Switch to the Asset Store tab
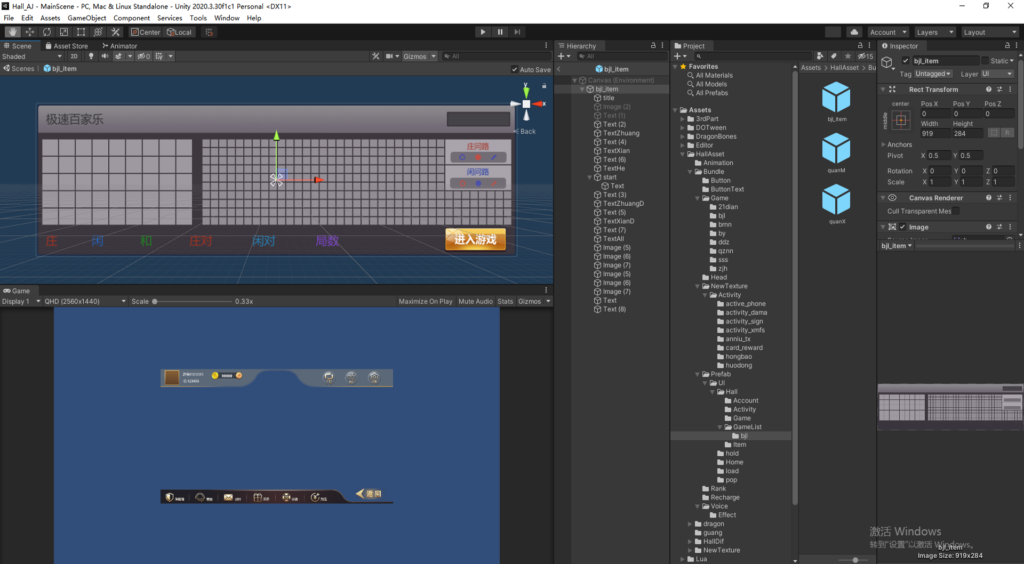Image resolution: width=1024 pixels, height=564 pixels. pos(69,46)
